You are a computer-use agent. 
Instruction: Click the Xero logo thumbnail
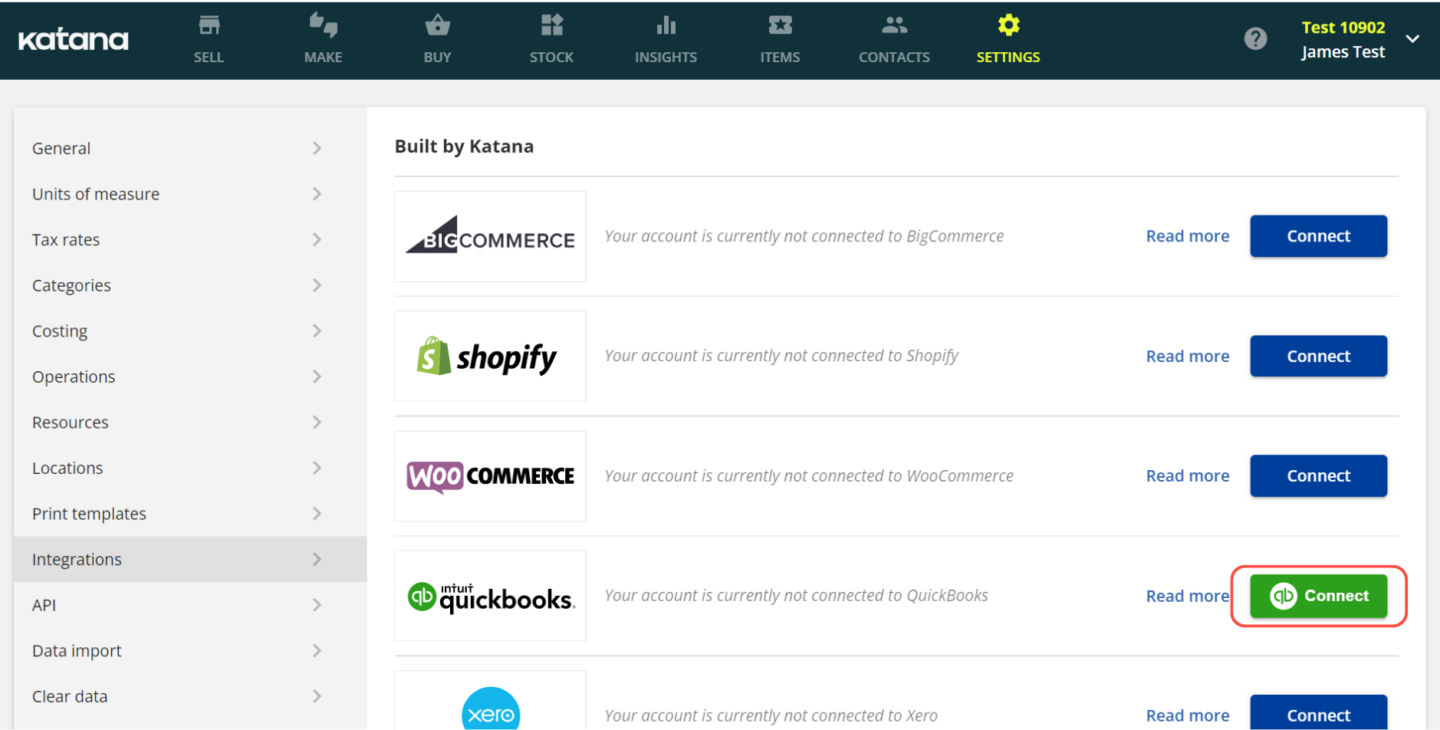(x=490, y=710)
